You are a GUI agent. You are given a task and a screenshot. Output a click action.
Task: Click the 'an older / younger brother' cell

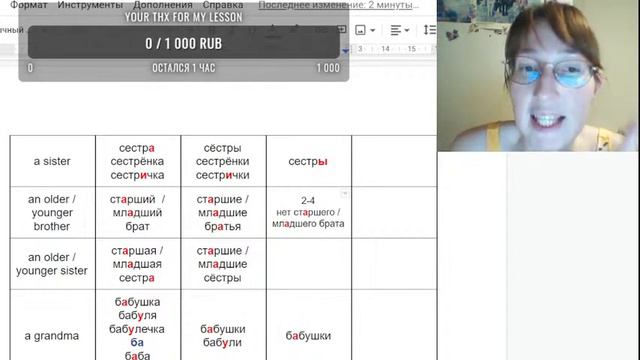[x=52, y=213]
